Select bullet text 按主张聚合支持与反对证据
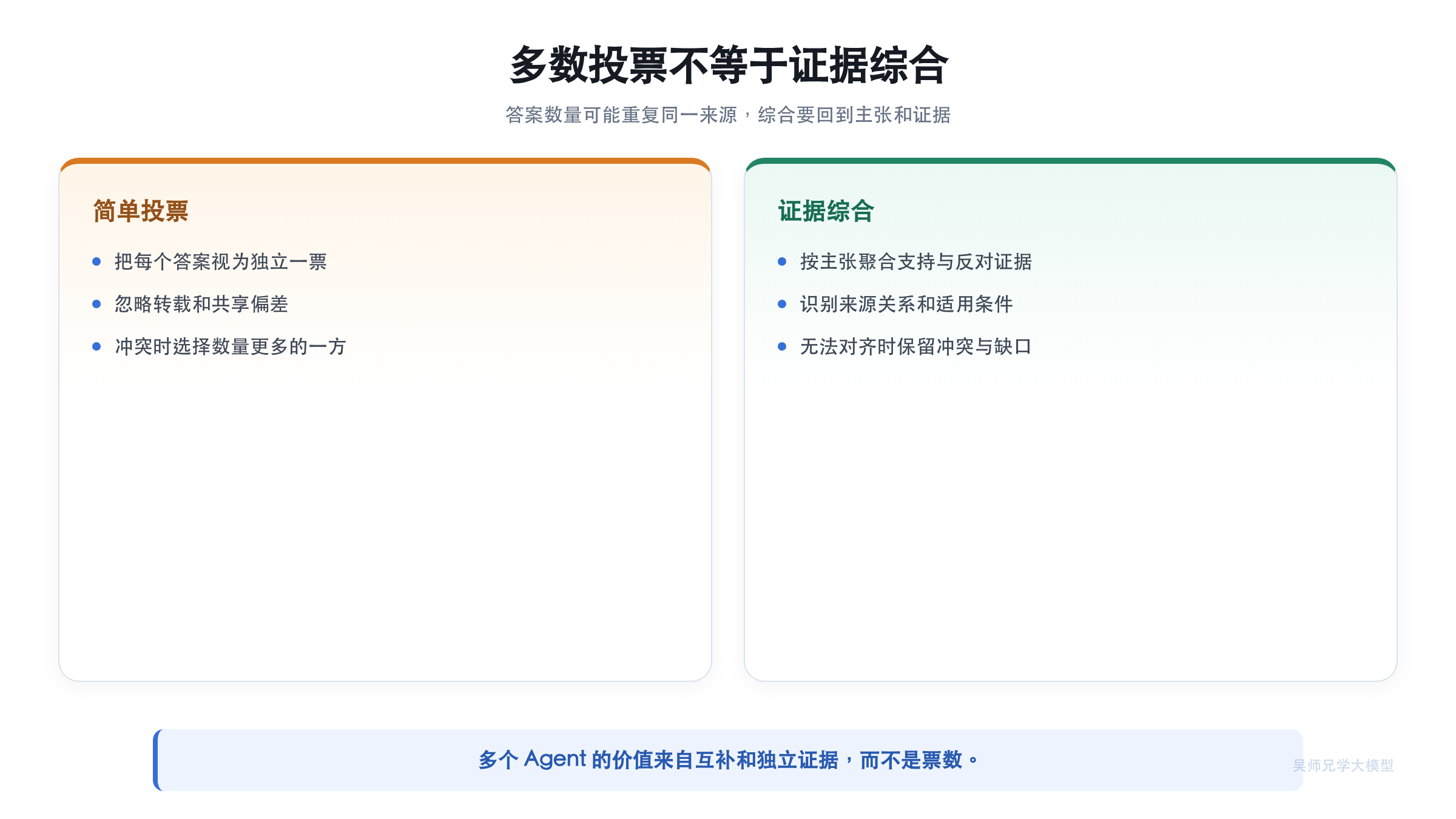 pyautogui.click(x=916, y=261)
